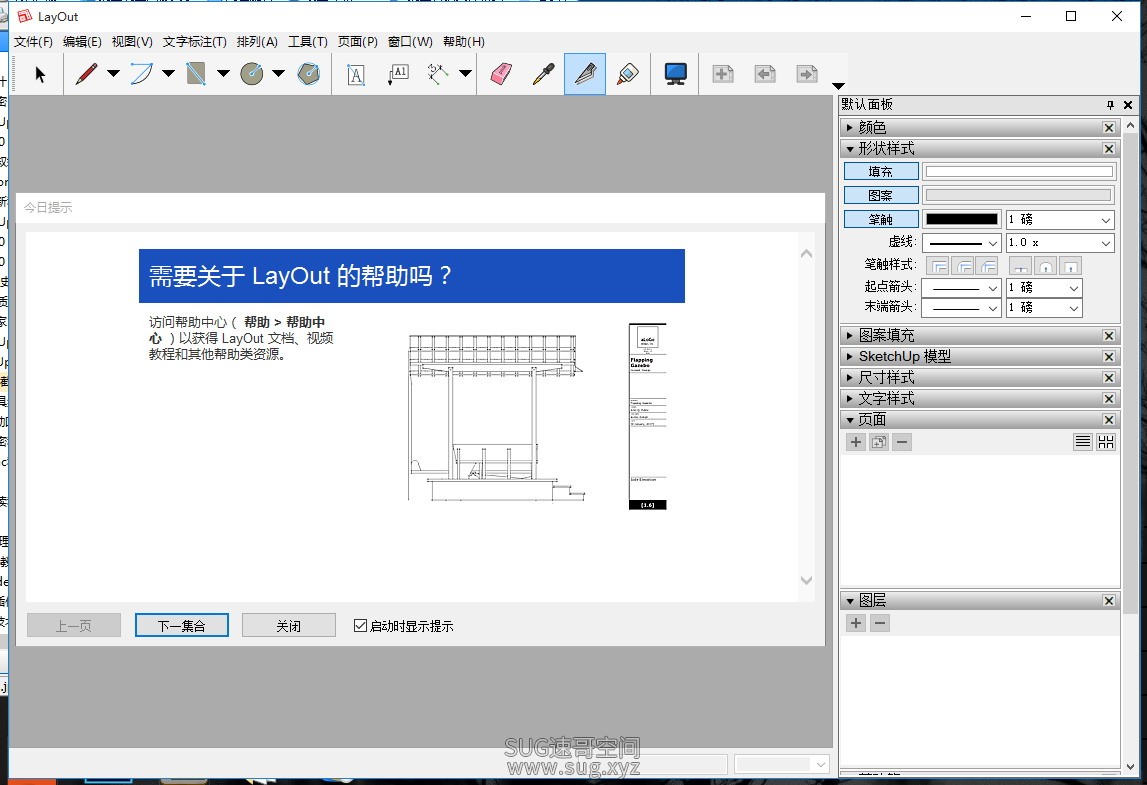The width and height of the screenshot is (1147, 785).
Task: Click the black stroke color swatch
Action: click(962, 219)
